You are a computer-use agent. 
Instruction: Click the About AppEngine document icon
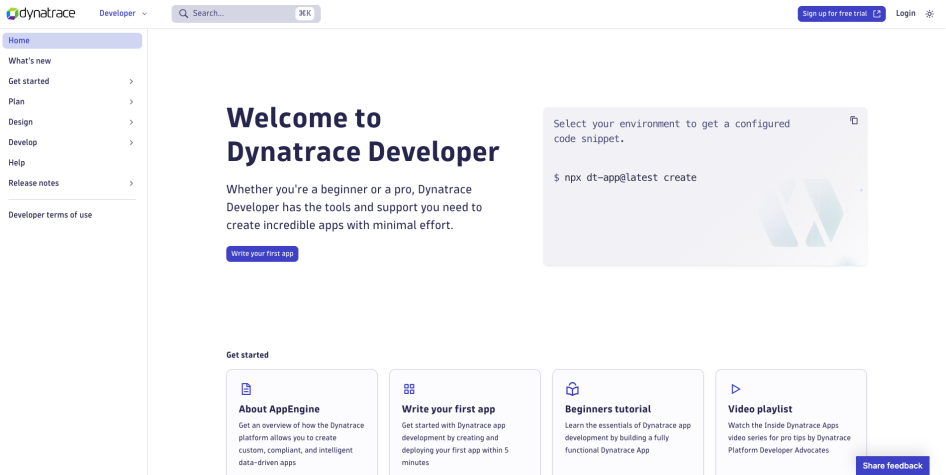[246, 389]
